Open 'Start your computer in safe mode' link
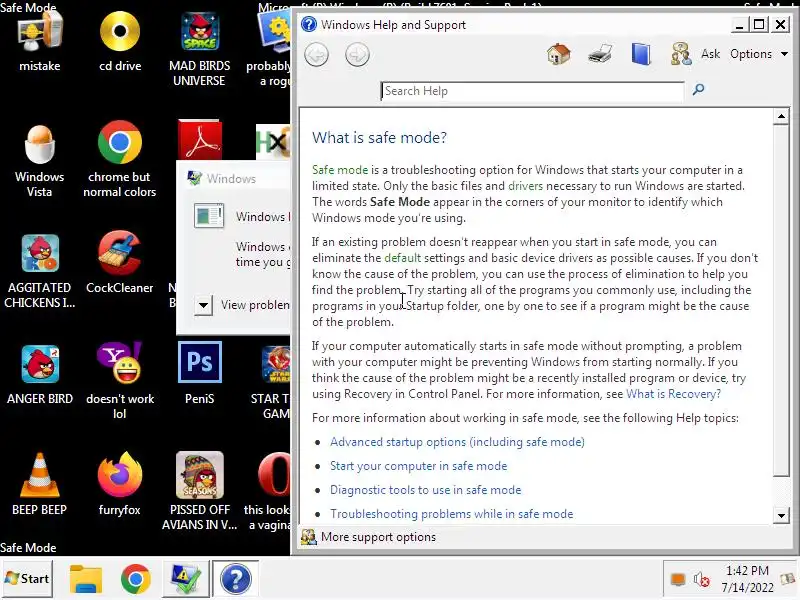The image size is (800, 600). [418, 466]
